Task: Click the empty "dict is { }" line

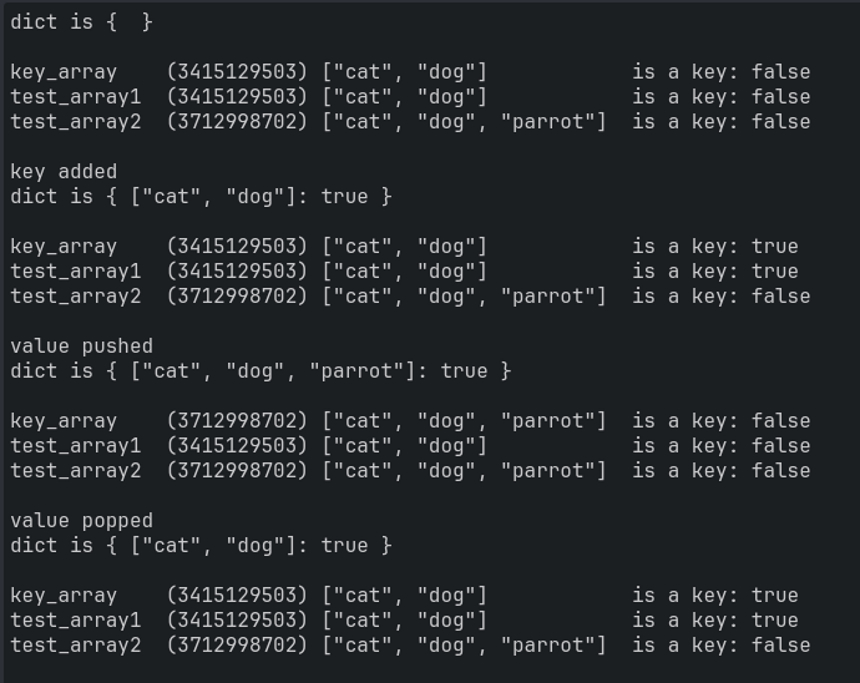Action: [x=81, y=21]
